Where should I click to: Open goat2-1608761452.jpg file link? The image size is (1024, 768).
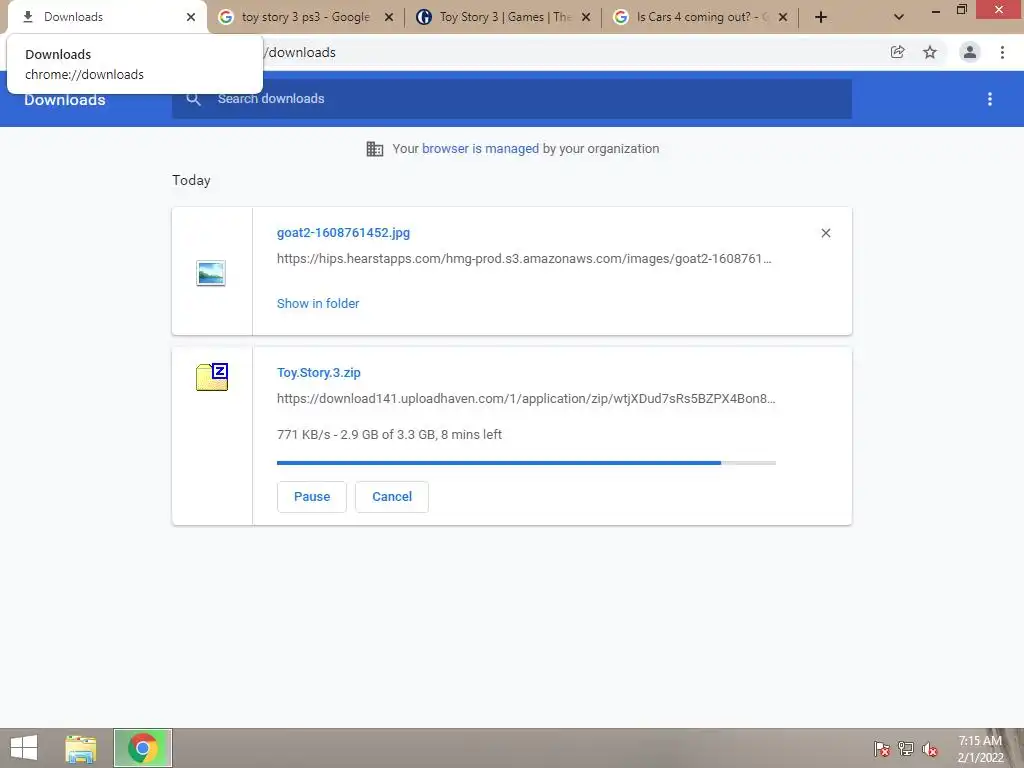[x=344, y=233]
